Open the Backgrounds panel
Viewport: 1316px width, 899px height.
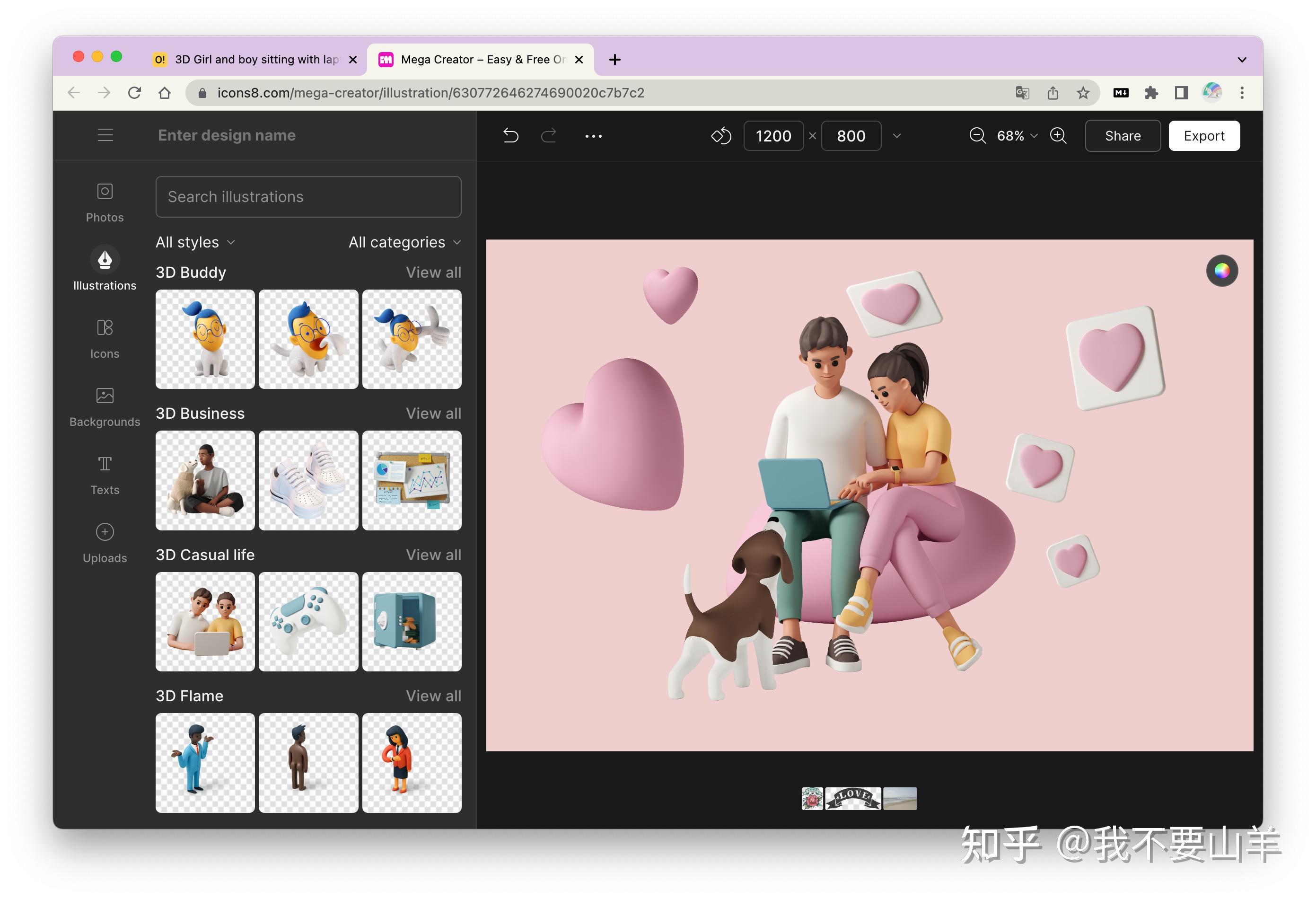point(104,405)
